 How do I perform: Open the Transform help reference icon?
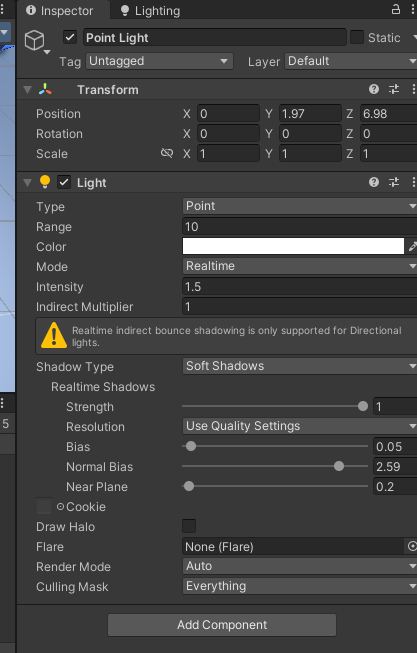374,89
